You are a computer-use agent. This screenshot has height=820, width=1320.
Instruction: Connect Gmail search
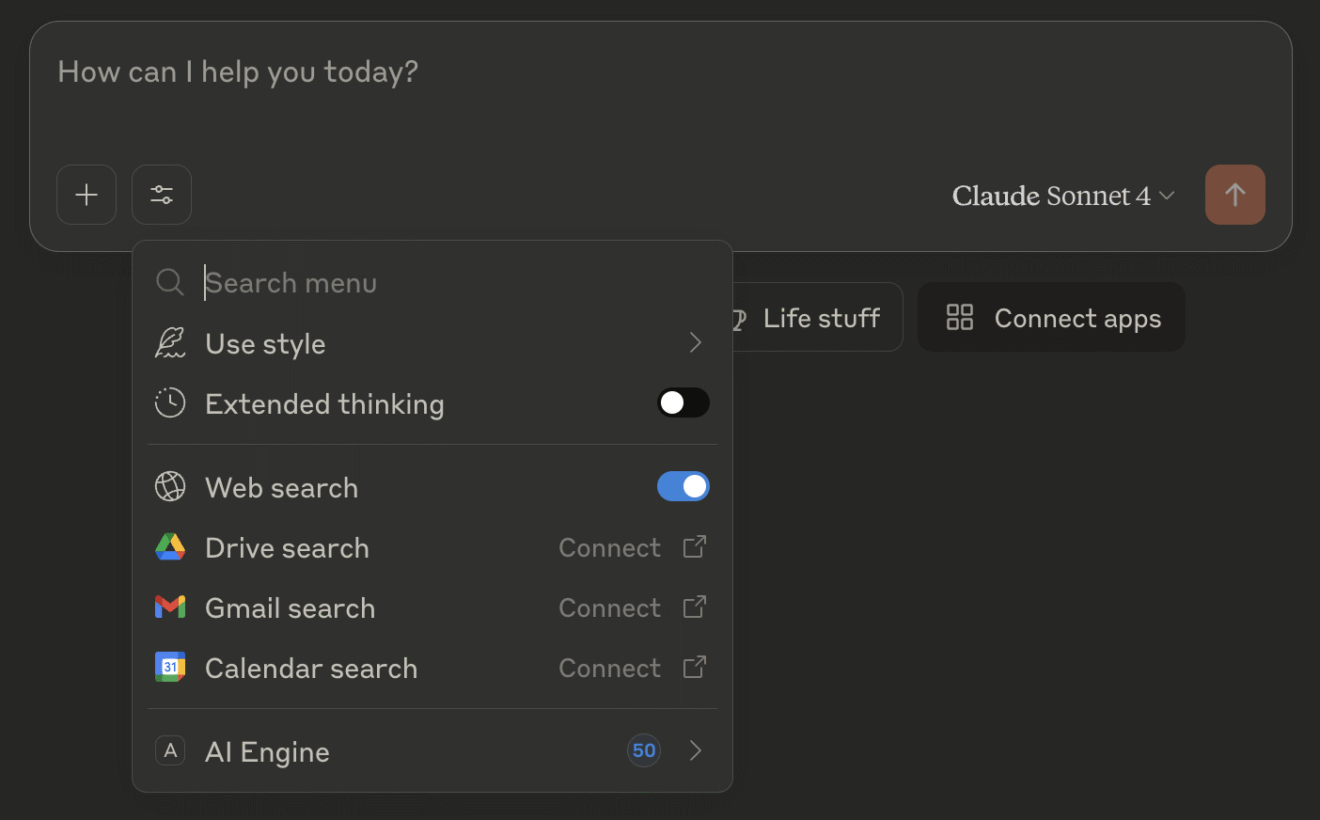point(610,607)
